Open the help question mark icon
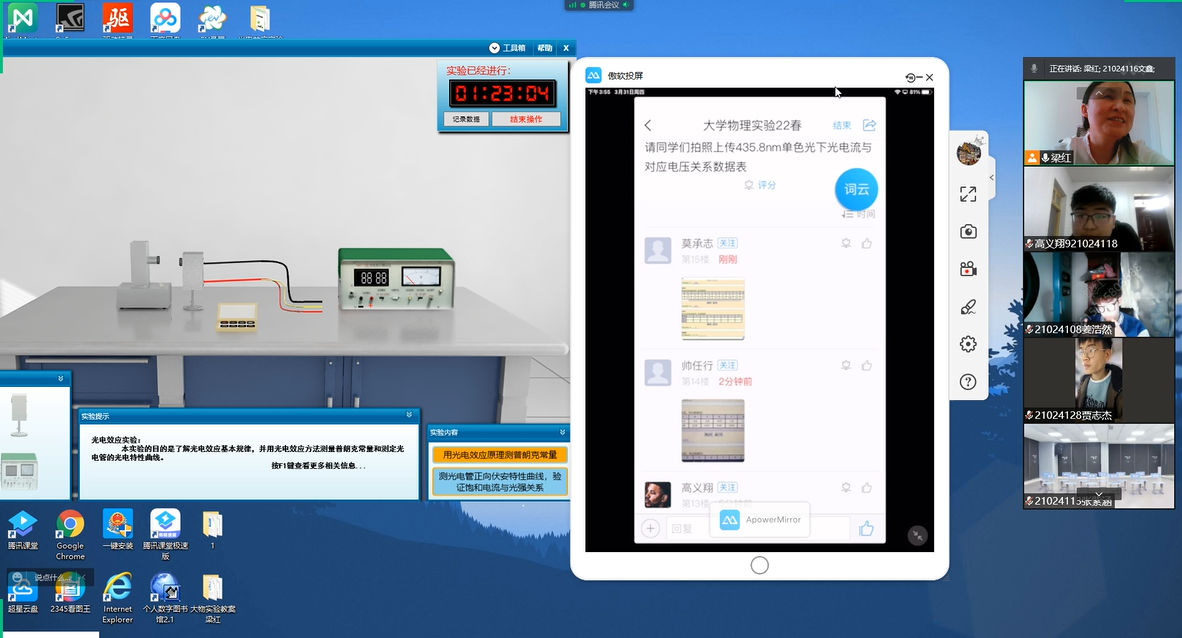Screen dimensions: 1182x638 click(968, 382)
